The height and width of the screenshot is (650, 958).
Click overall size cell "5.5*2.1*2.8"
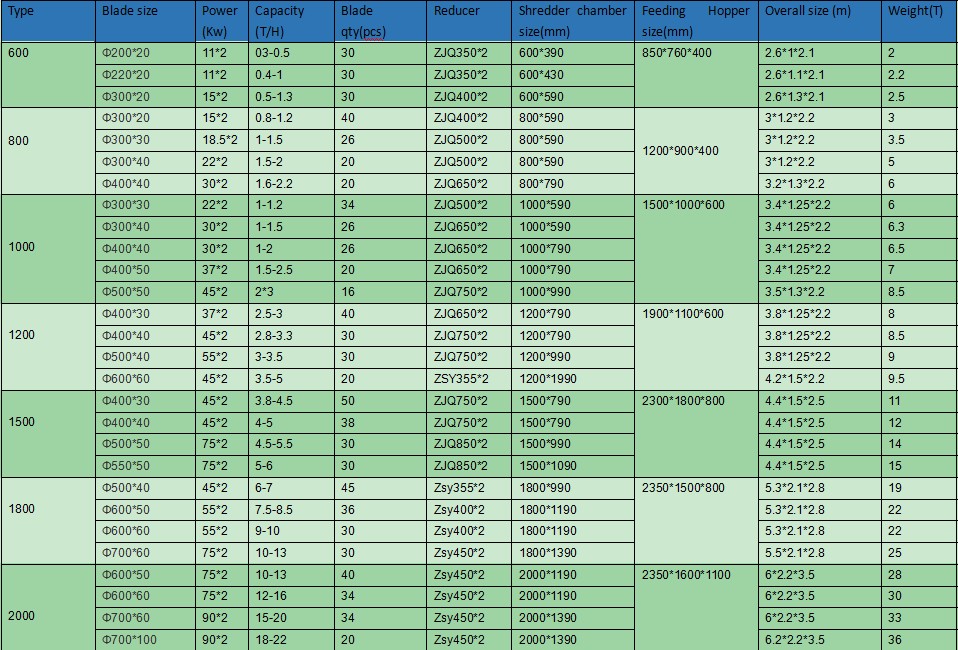pyautogui.click(x=819, y=553)
